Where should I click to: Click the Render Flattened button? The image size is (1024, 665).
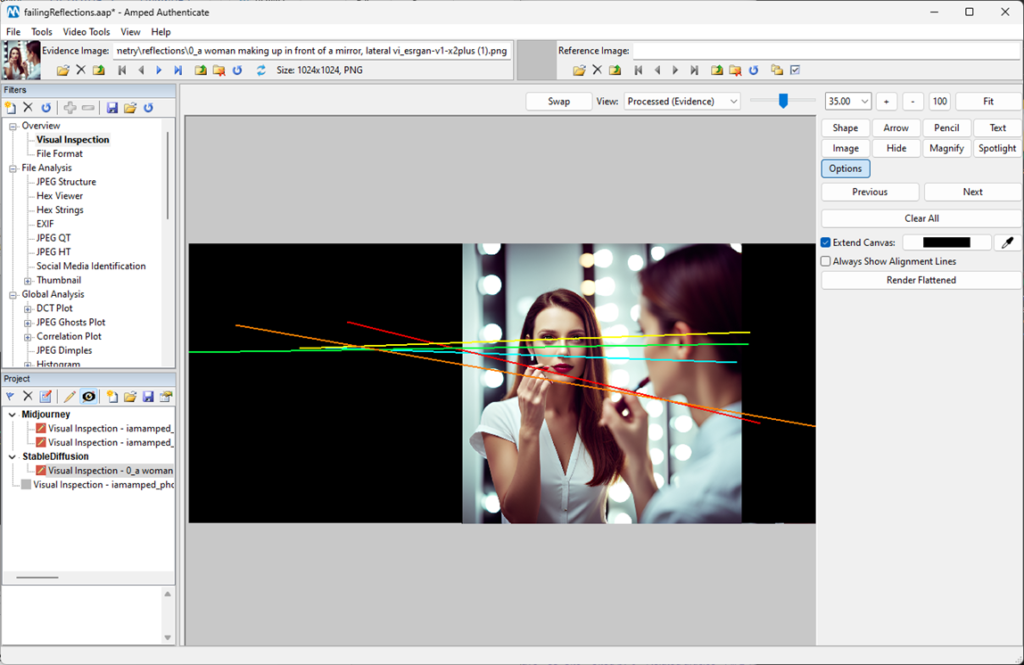click(921, 280)
